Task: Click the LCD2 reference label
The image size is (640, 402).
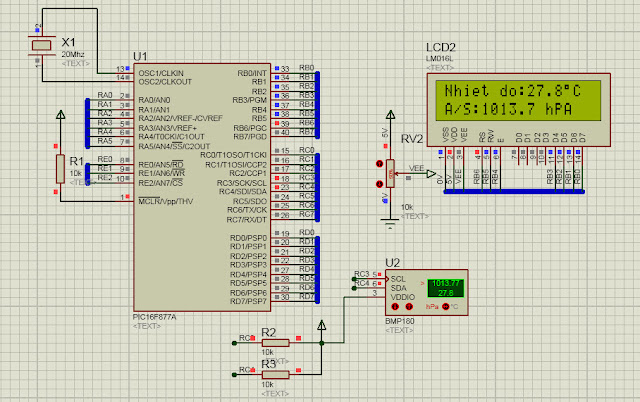Action: pos(440,47)
